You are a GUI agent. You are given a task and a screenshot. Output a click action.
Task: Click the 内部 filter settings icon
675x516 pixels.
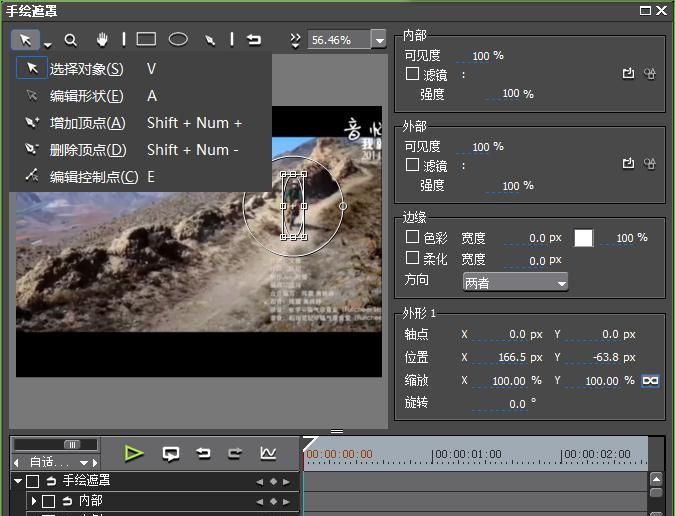click(x=650, y=74)
